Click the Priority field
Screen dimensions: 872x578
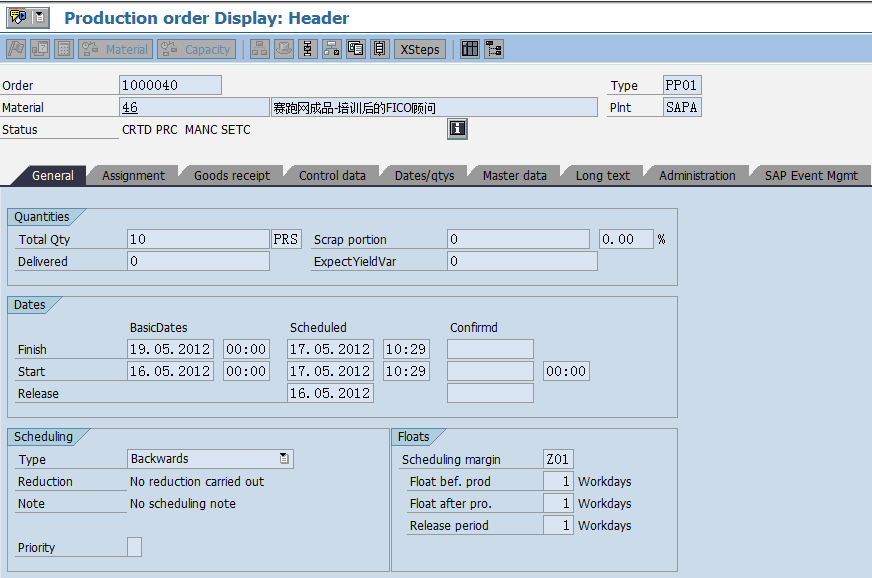click(x=135, y=547)
